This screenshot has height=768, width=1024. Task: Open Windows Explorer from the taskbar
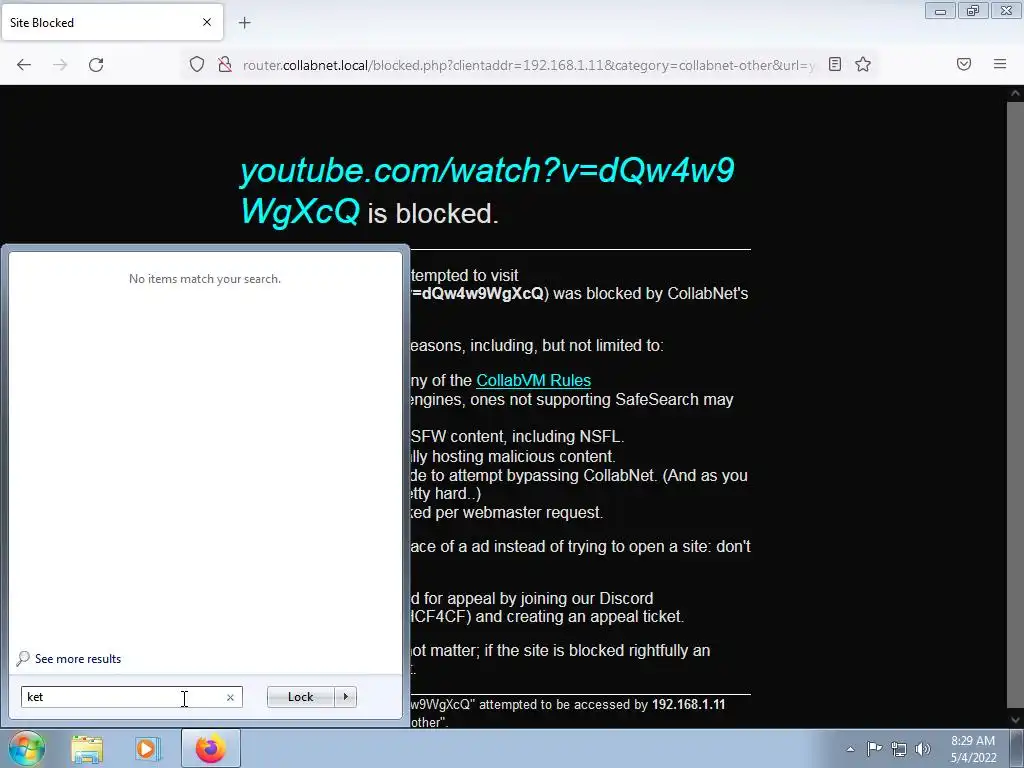click(x=87, y=749)
